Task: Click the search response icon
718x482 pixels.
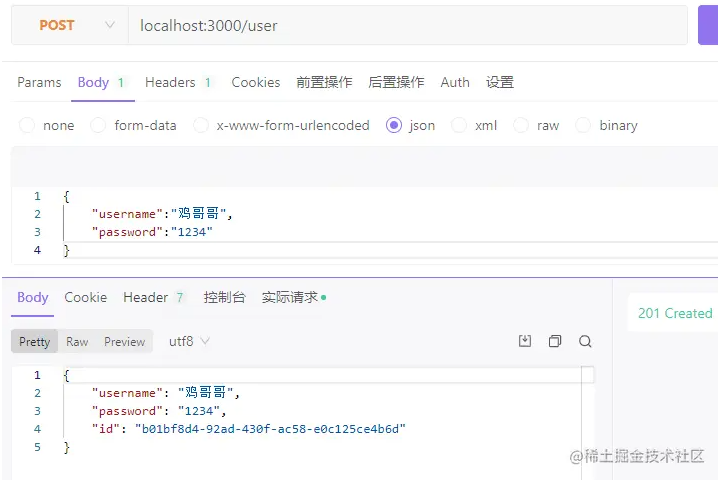Action: (x=585, y=341)
